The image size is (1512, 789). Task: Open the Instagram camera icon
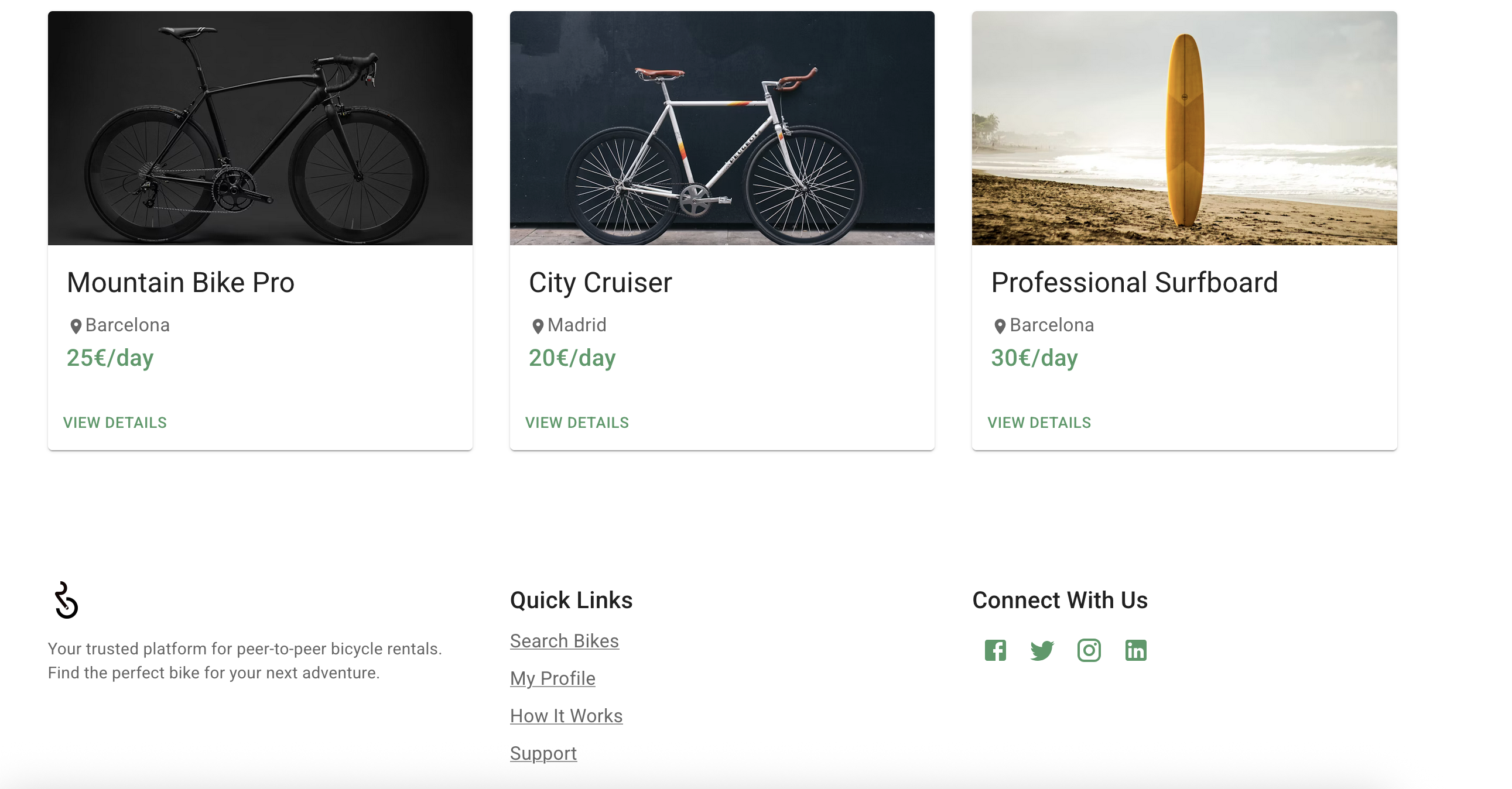tap(1089, 650)
